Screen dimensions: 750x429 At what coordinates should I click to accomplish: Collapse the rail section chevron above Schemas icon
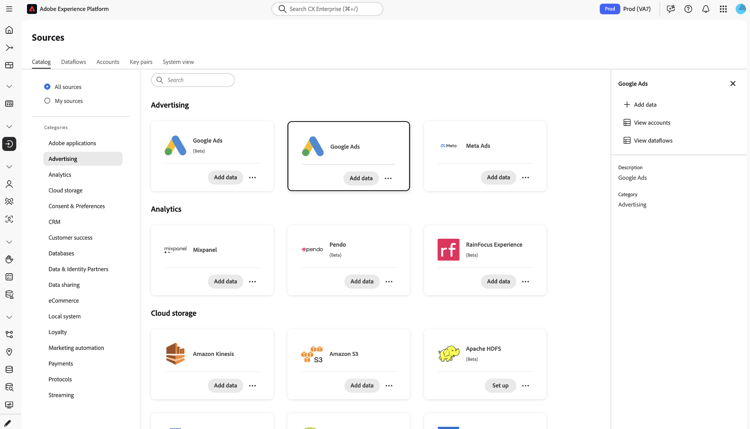pyautogui.click(x=9, y=317)
